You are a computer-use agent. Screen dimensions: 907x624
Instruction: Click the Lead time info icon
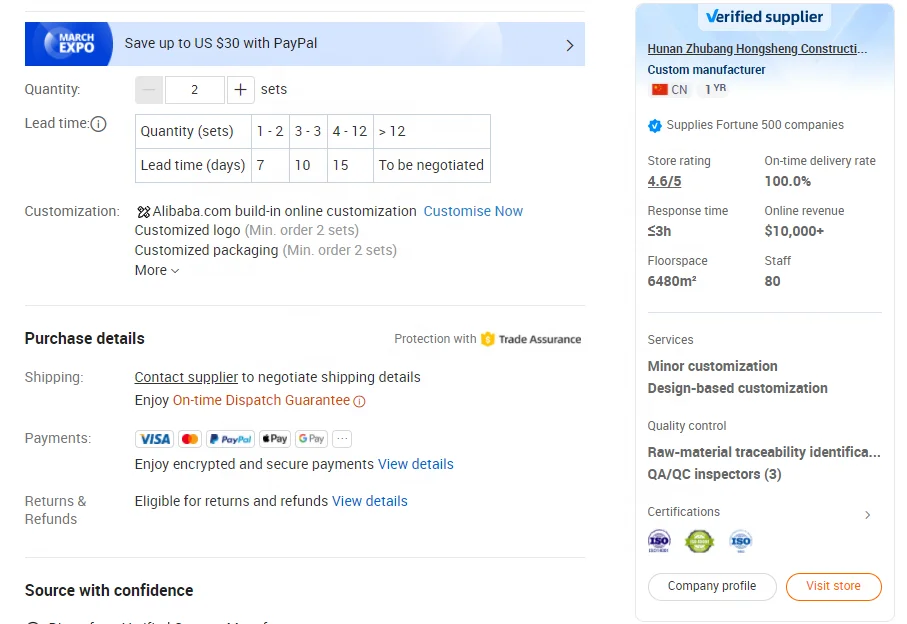[x=98, y=124]
